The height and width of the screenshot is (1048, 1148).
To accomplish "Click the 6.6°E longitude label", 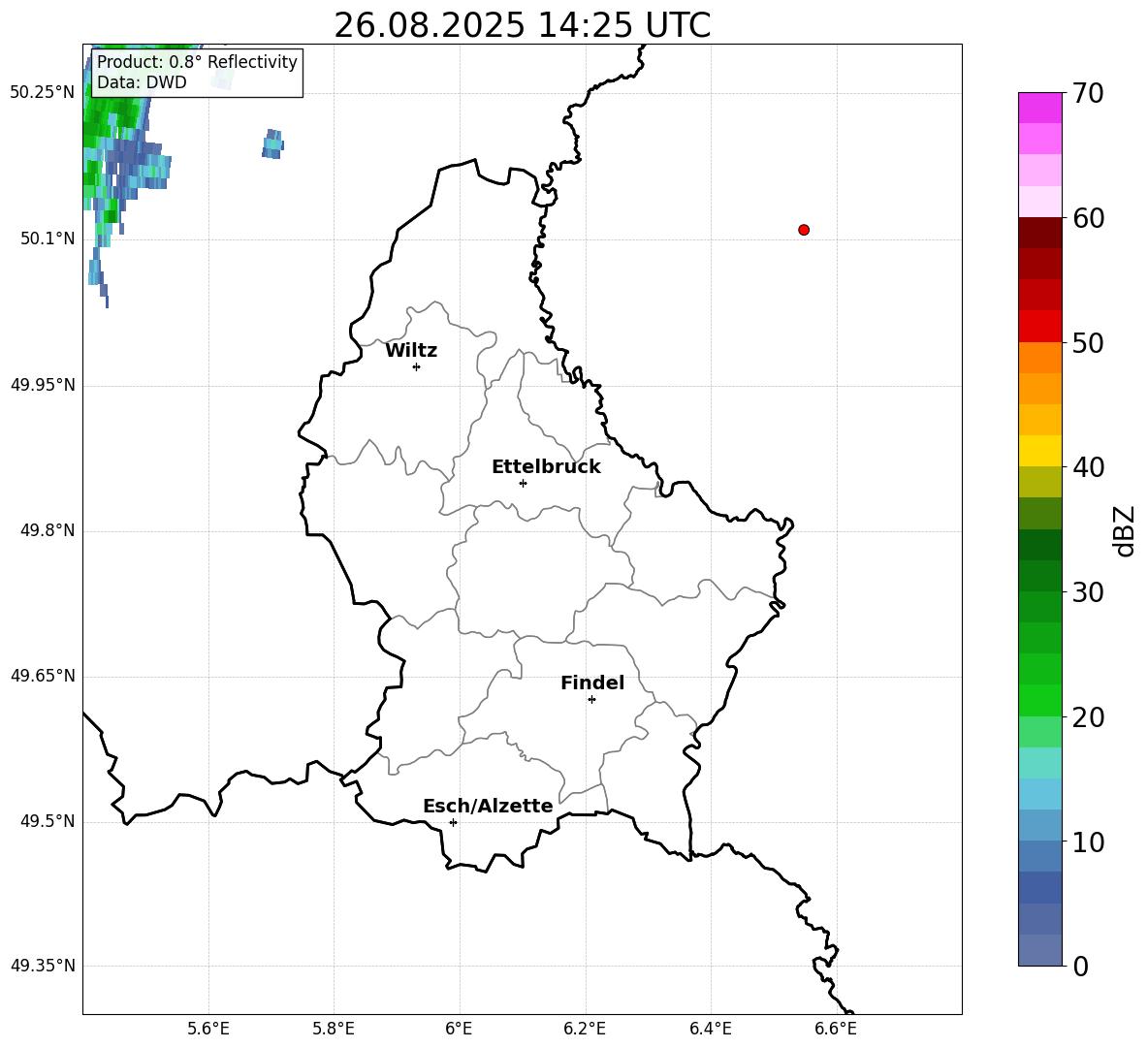I will click(x=836, y=1029).
